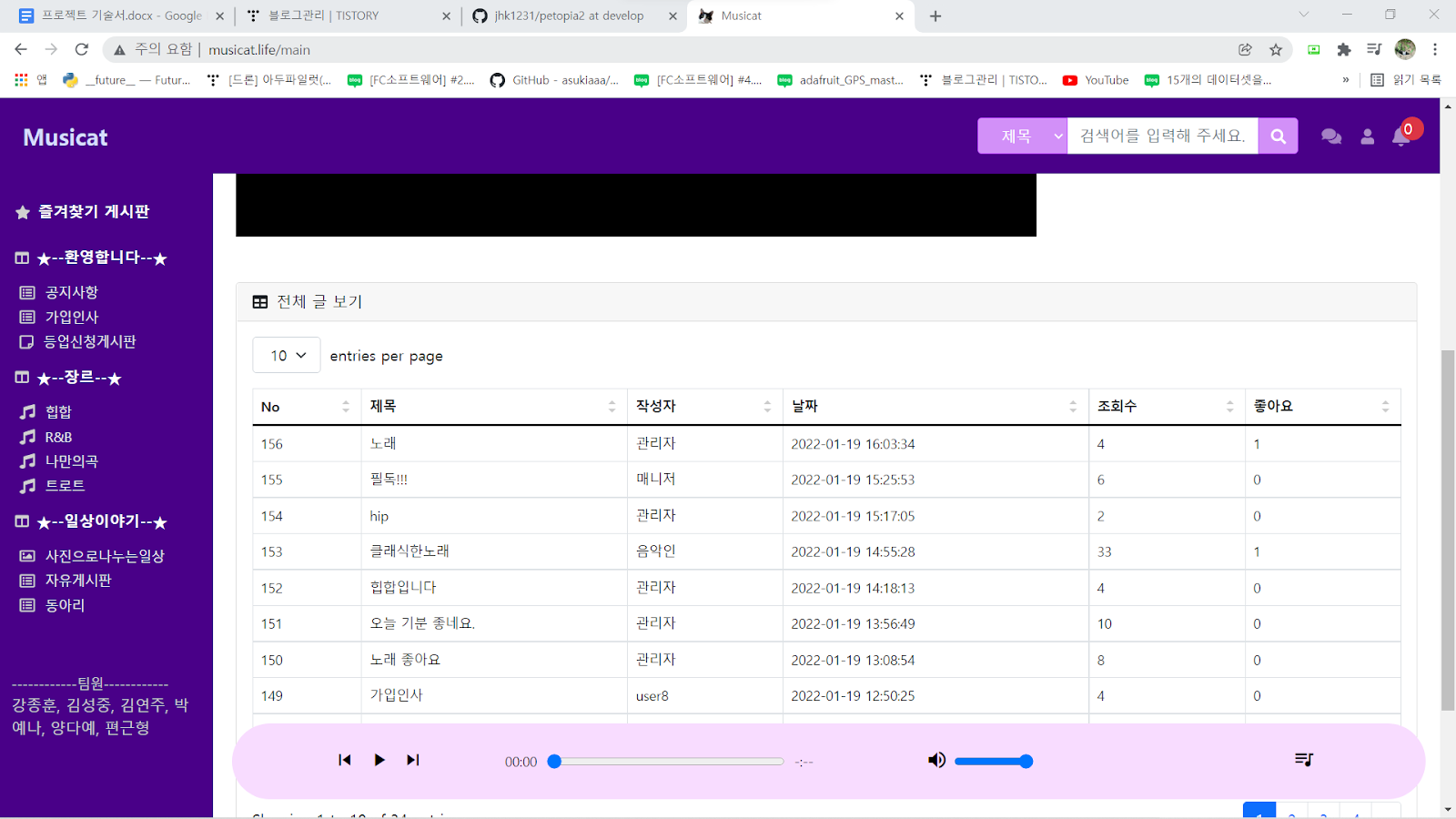
Task: Mute the player volume speaker icon
Action: click(x=936, y=760)
